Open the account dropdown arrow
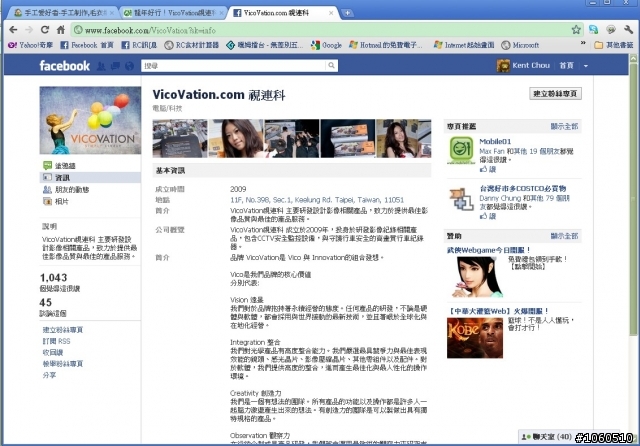 tap(586, 66)
